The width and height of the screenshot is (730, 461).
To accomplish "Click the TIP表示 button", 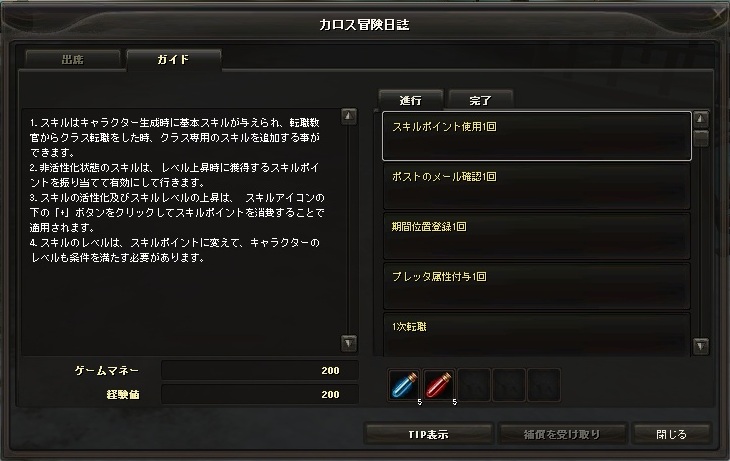I will pos(428,434).
